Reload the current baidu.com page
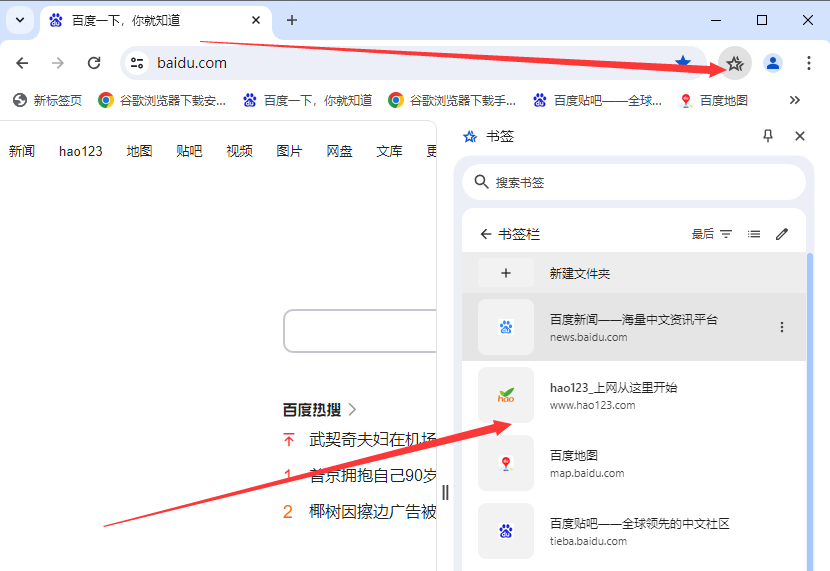Viewport: 830px width, 571px height. pyautogui.click(x=94, y=63)
